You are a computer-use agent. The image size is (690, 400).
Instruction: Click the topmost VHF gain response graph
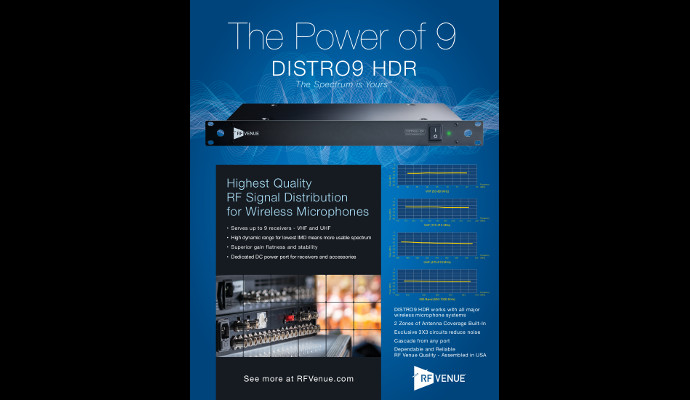[437, 175]
